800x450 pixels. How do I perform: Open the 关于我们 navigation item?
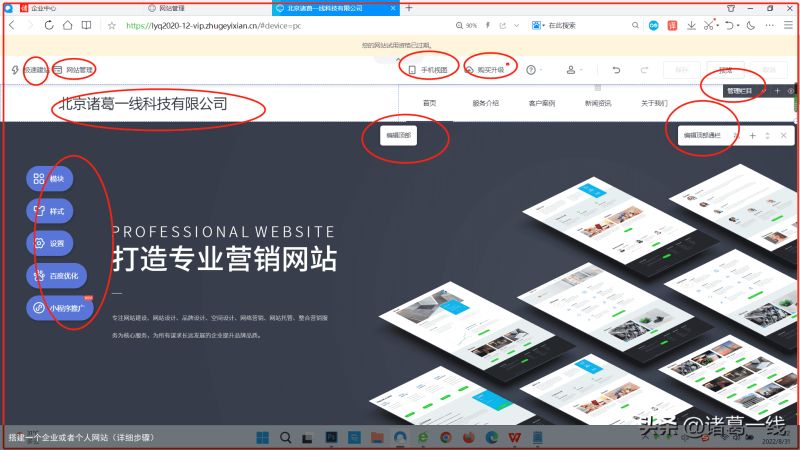click(654, 103)
